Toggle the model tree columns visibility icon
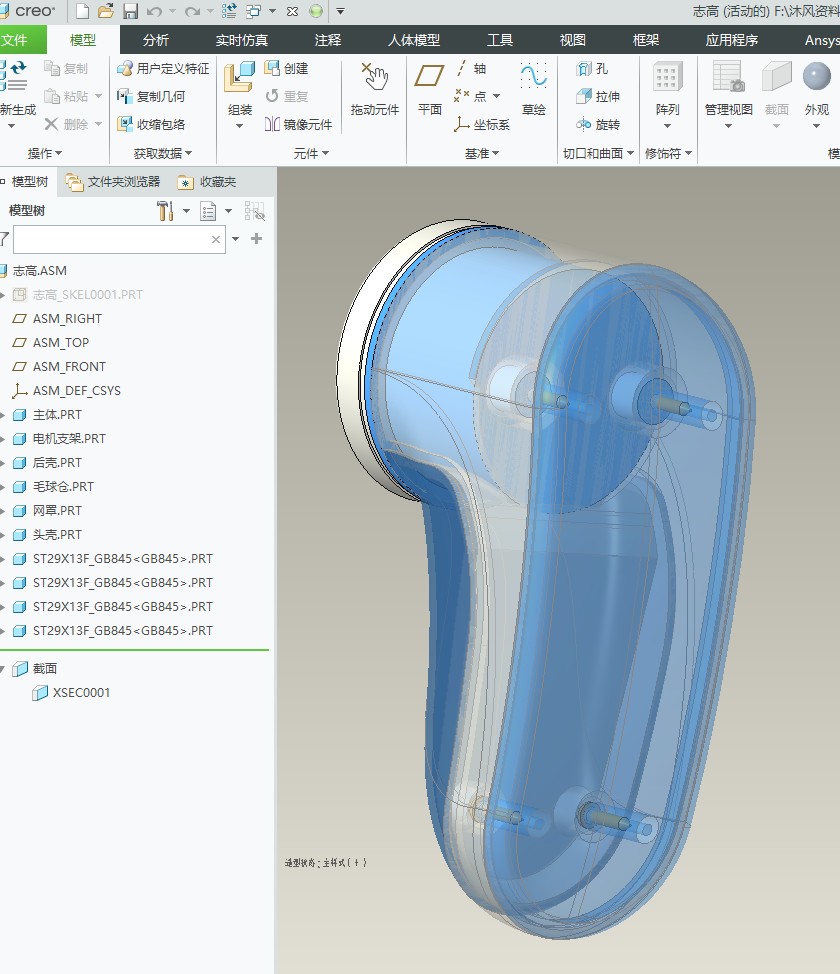The image size is (840, 974). point(254,211)
